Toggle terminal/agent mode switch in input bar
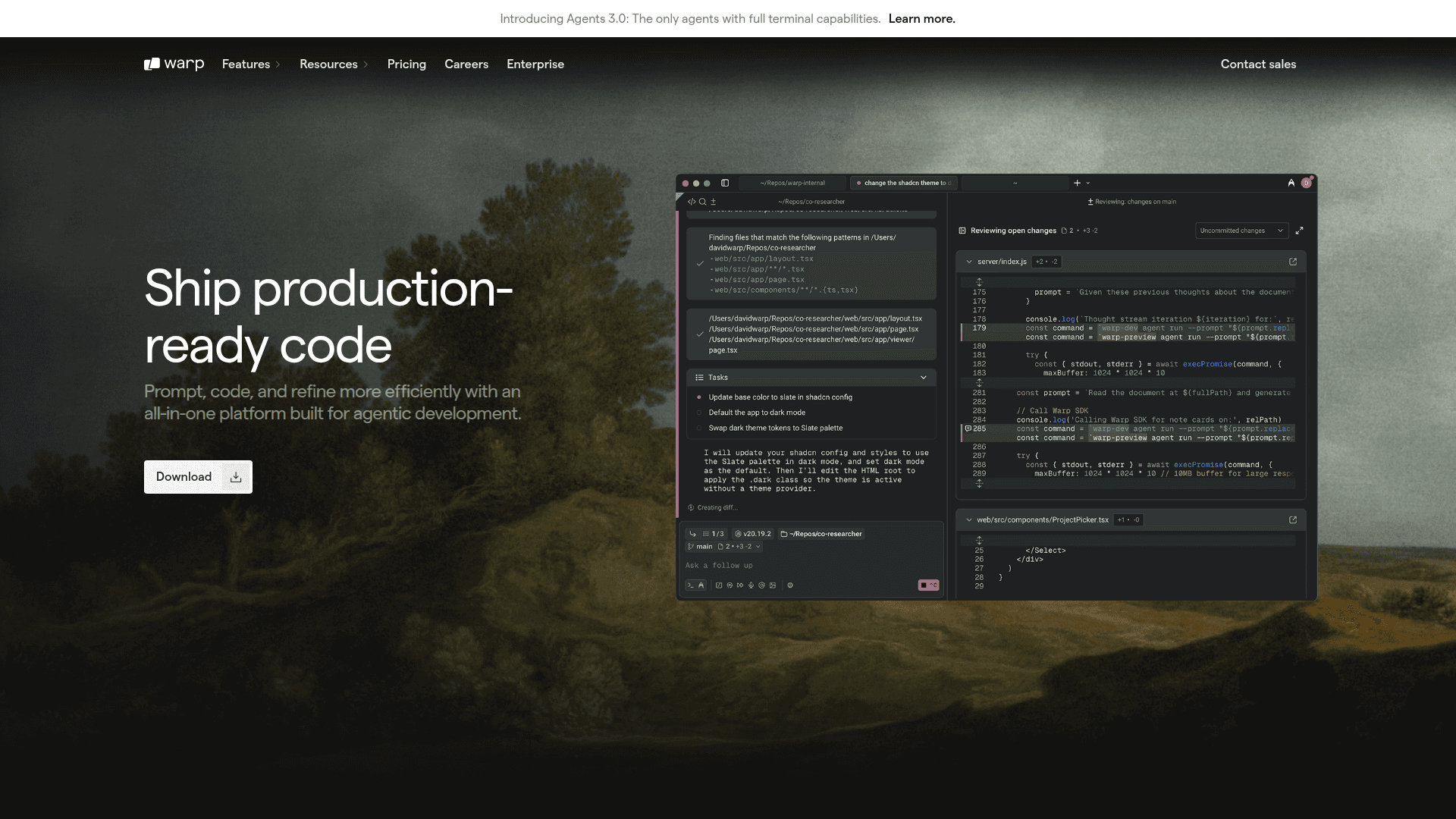Viewport: 1456px width, 819px height. click(x=695, y=585)
